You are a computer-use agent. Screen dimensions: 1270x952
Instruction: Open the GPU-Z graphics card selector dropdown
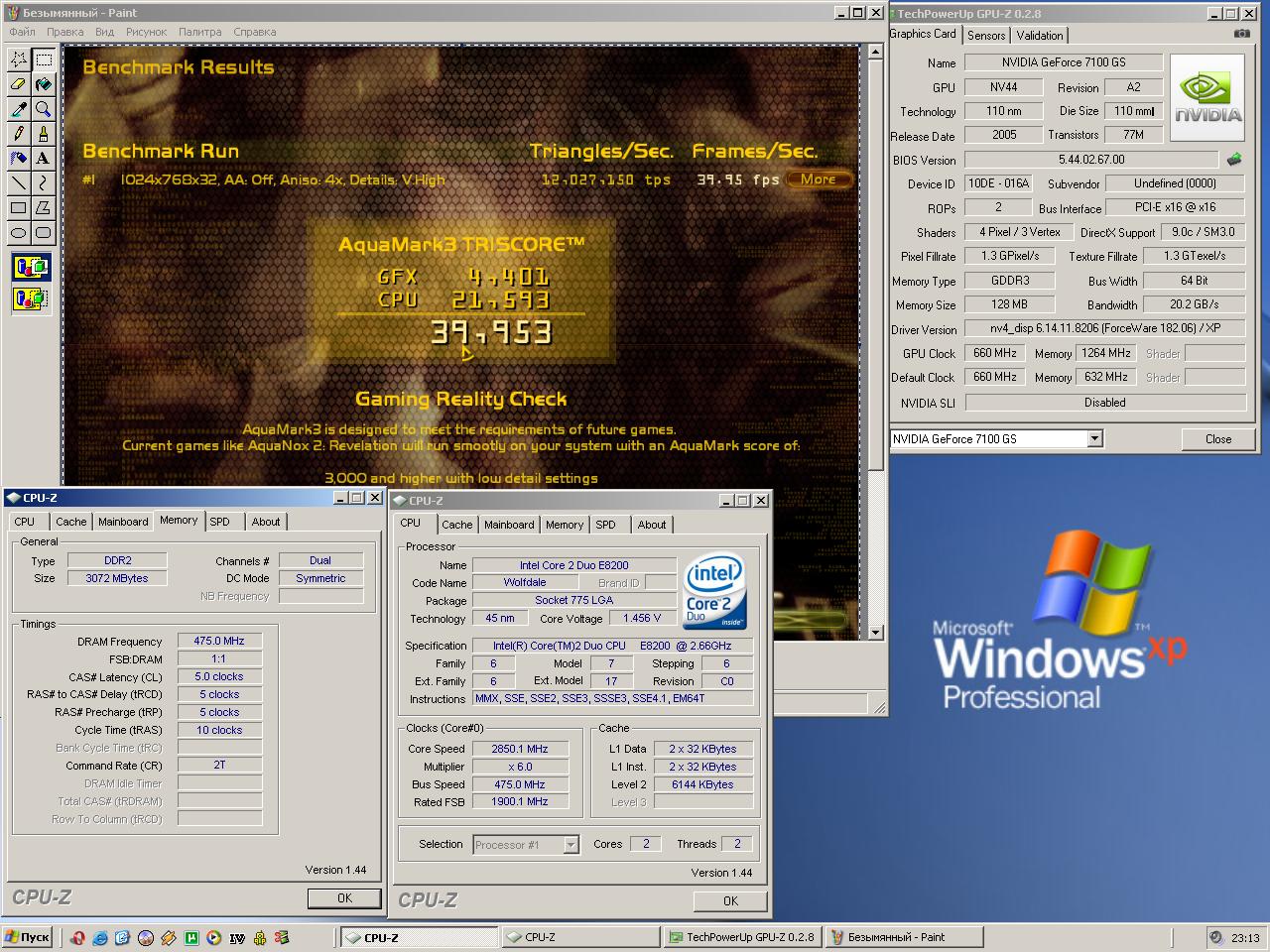click(x=1094, y=438)
